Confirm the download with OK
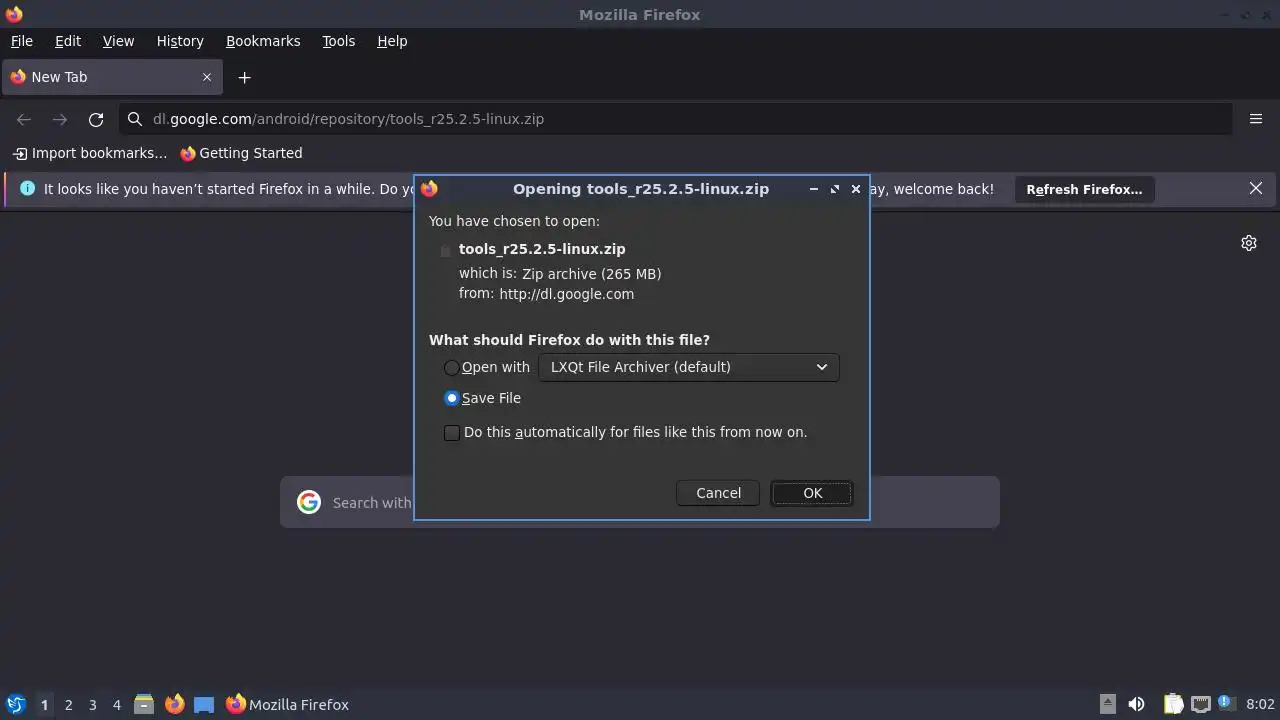 [x=812, y=493]
